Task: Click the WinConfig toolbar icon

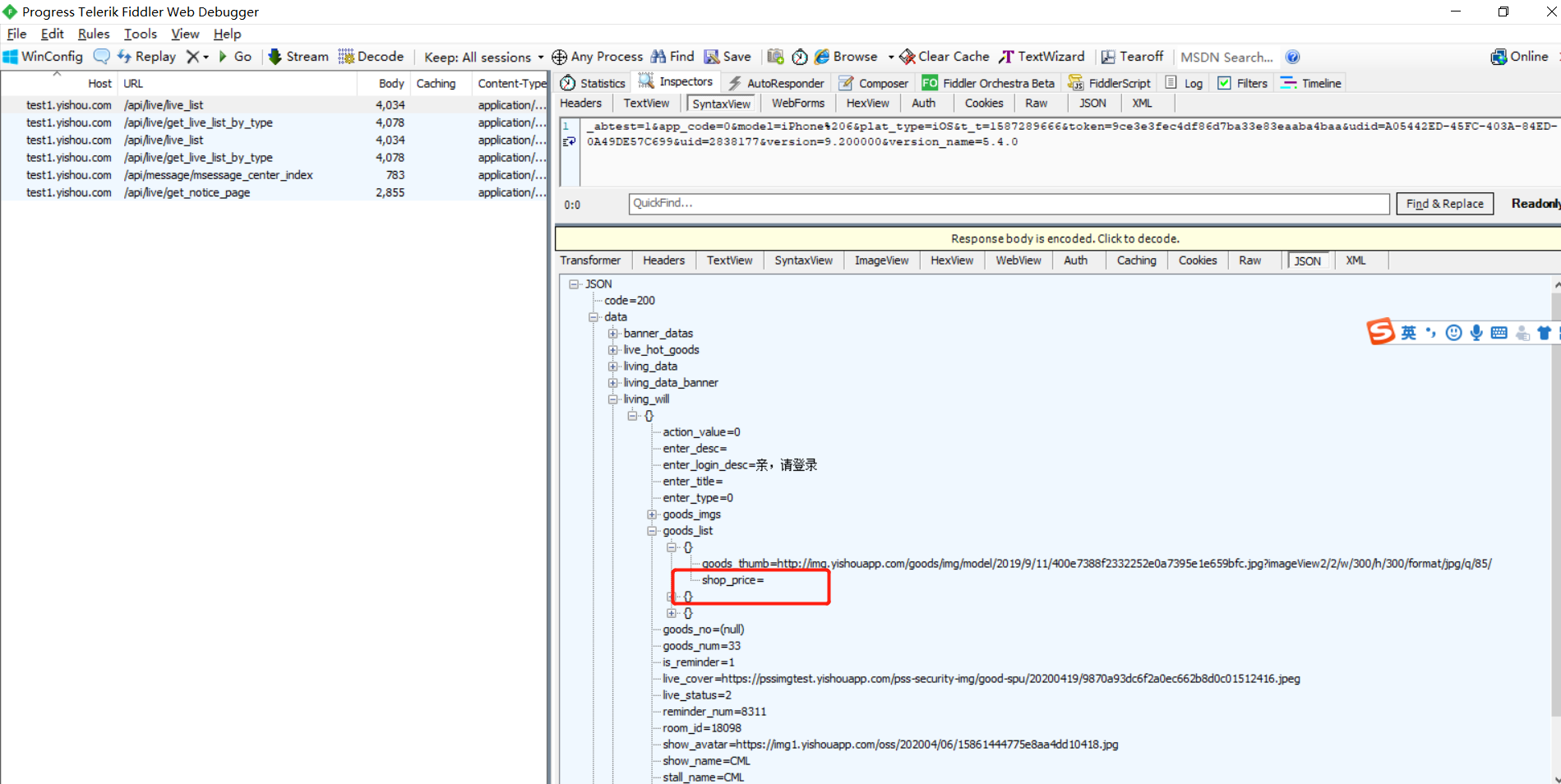Action: [x=43, y=57]
